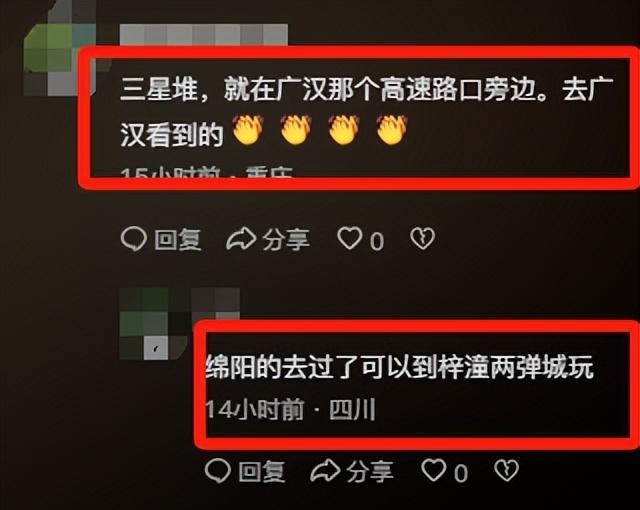The image size is (640, 510).
Task: Open the first commenter's blurred username
Action: point(204,35)
